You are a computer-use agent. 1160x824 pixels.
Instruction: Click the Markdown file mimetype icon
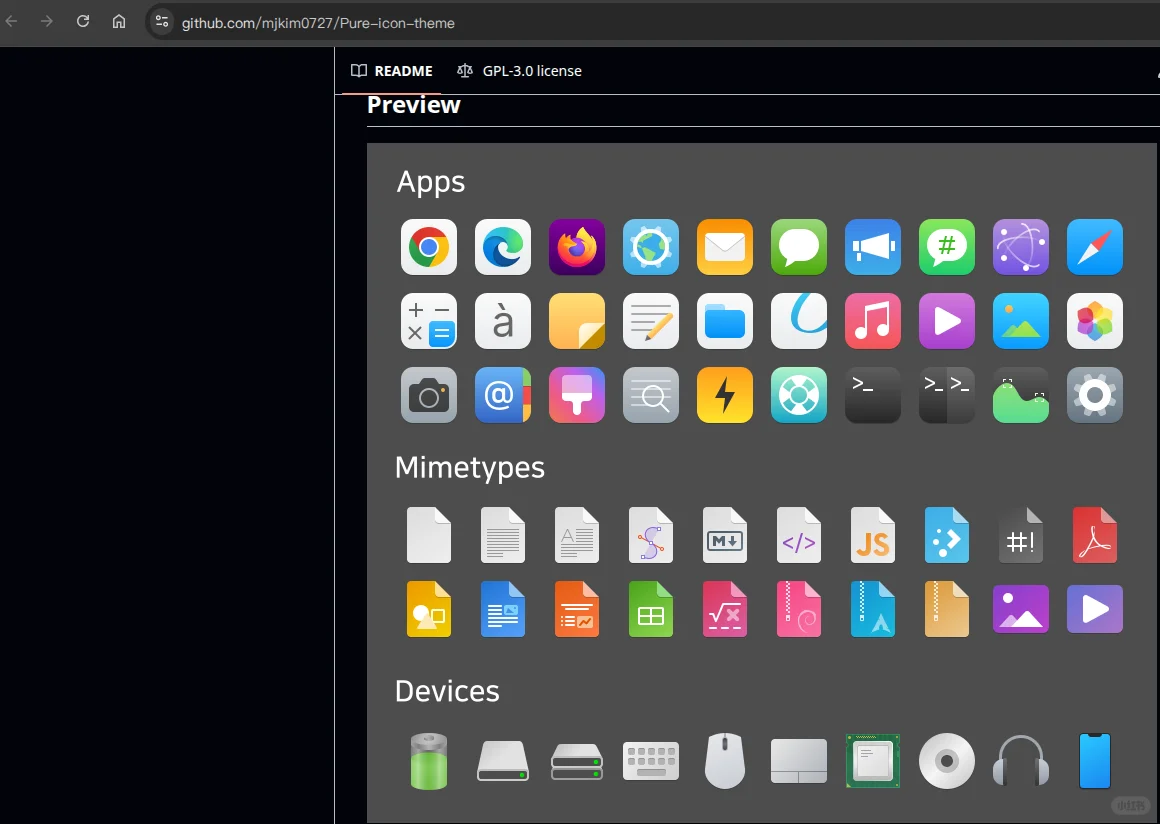(x=725, y=535)
